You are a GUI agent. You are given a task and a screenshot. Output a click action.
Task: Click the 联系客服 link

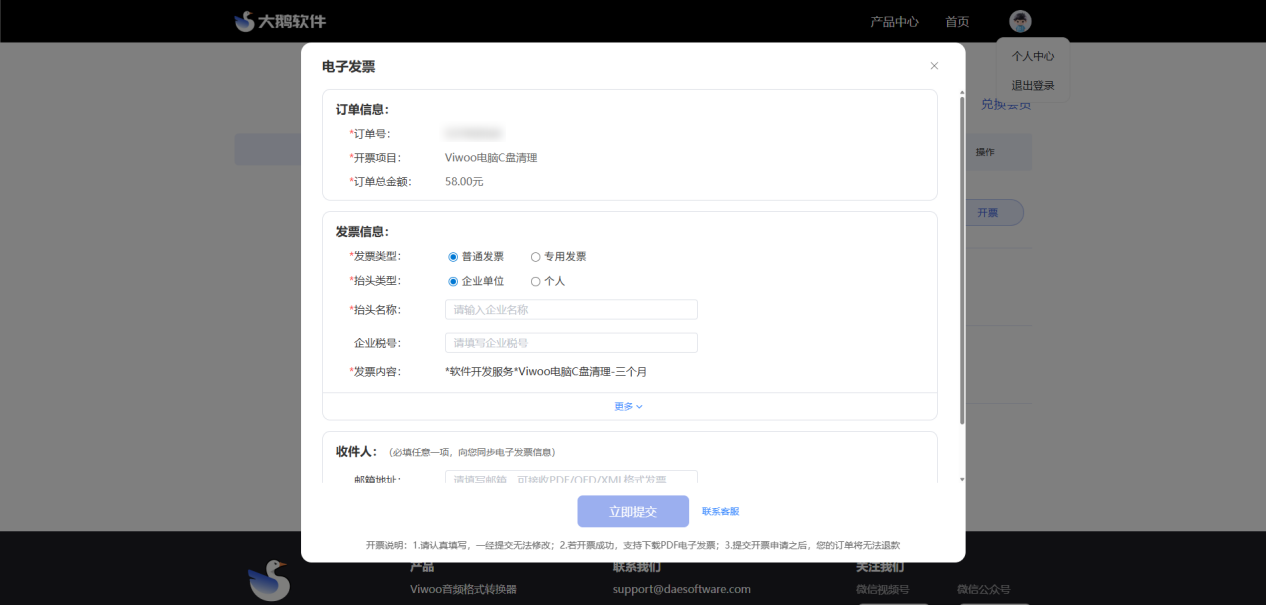pos(720,512)
